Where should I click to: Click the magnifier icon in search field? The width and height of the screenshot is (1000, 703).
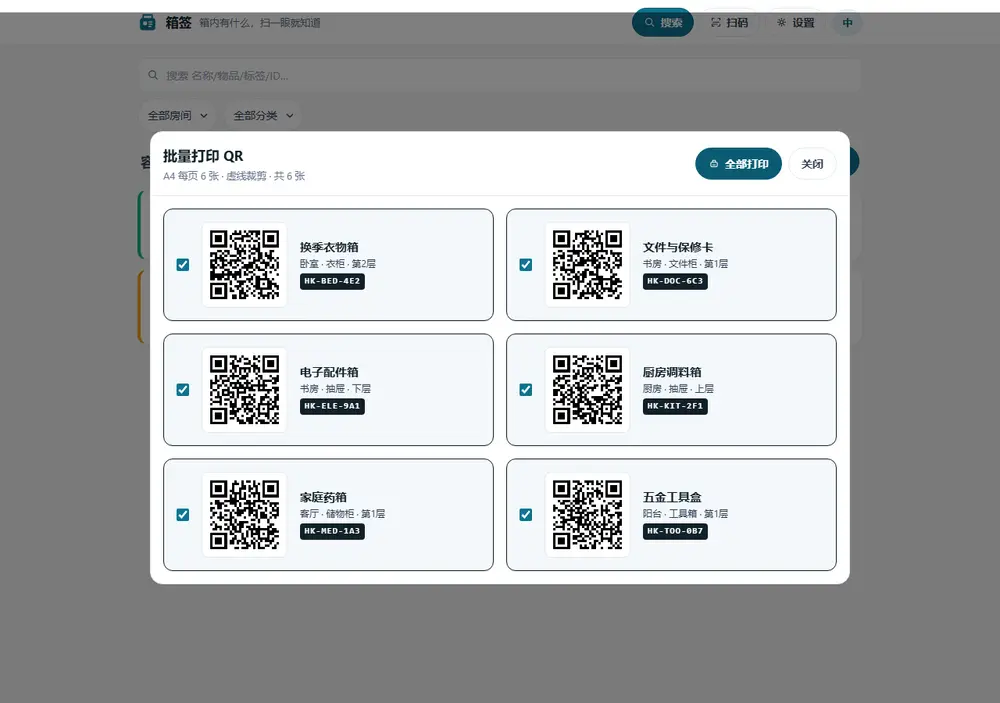coord(153,75)
